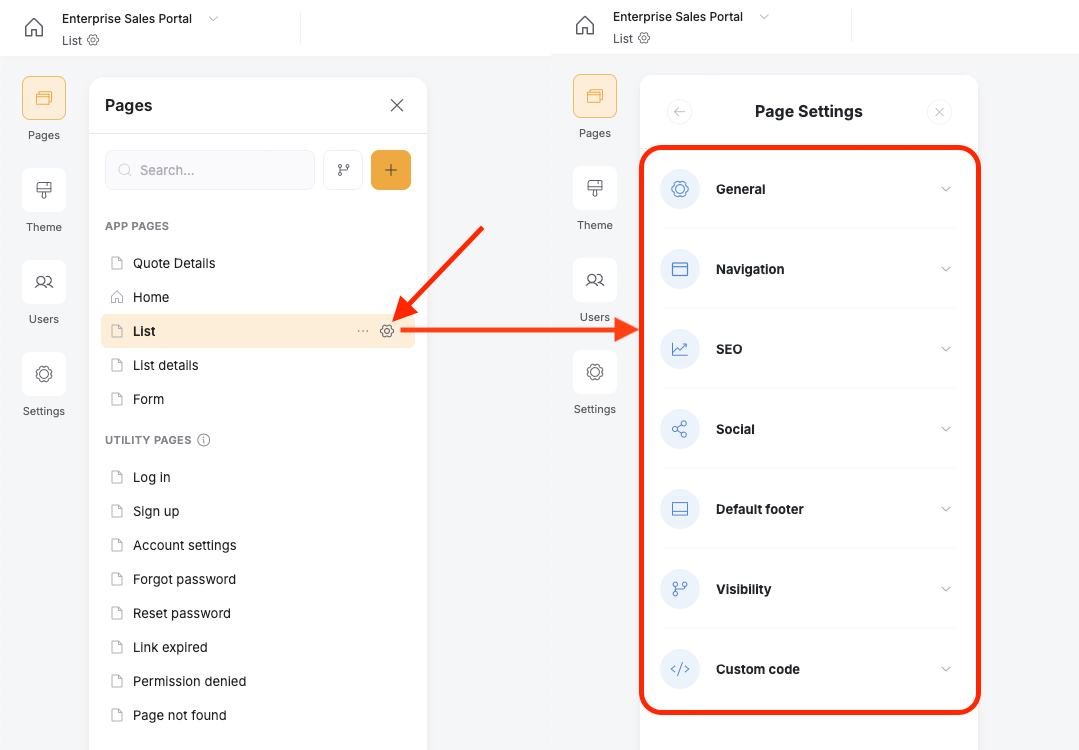Click the Default footer label

point(760,509)
